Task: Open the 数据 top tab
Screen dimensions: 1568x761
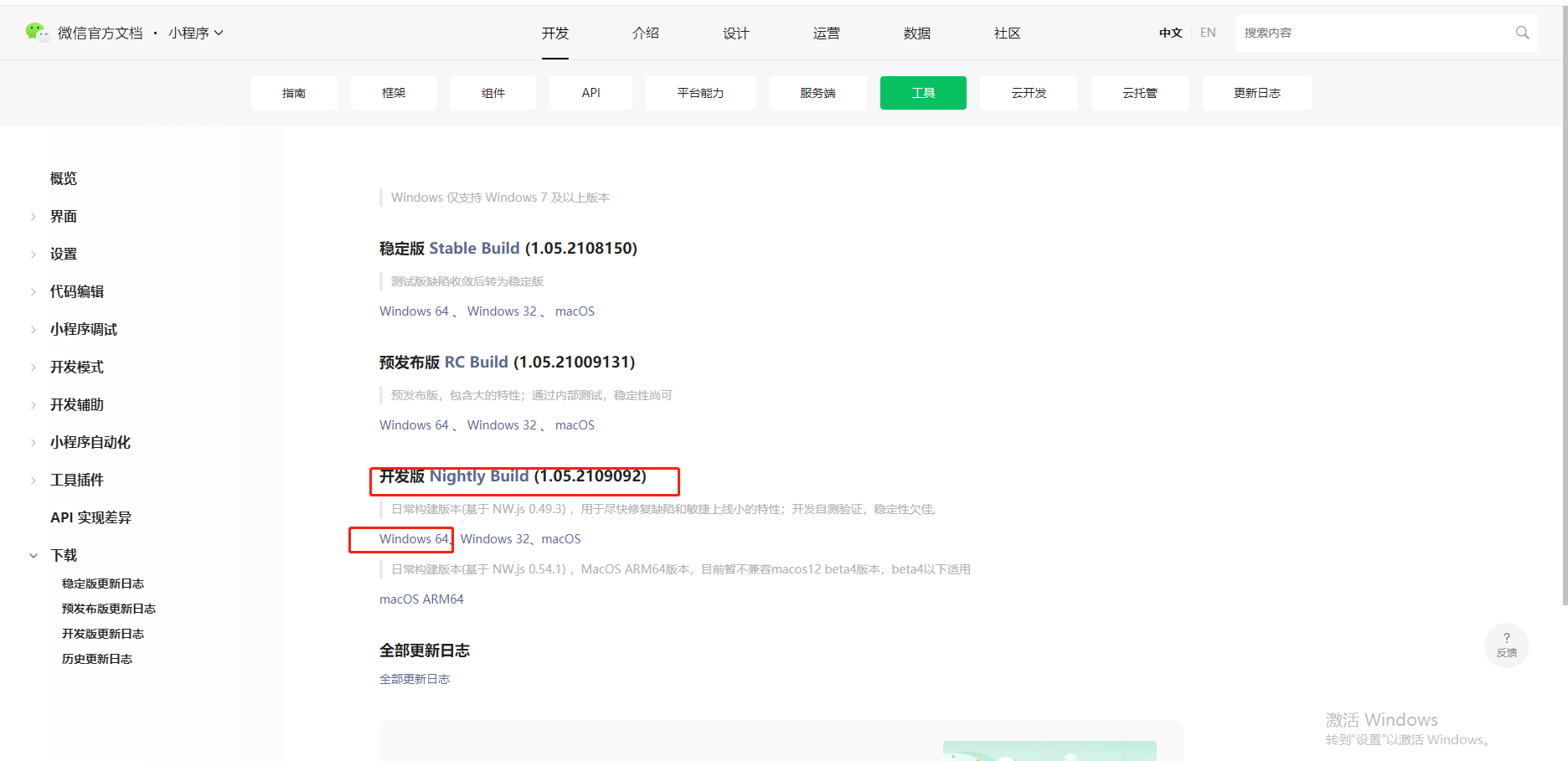Action: 917,33
